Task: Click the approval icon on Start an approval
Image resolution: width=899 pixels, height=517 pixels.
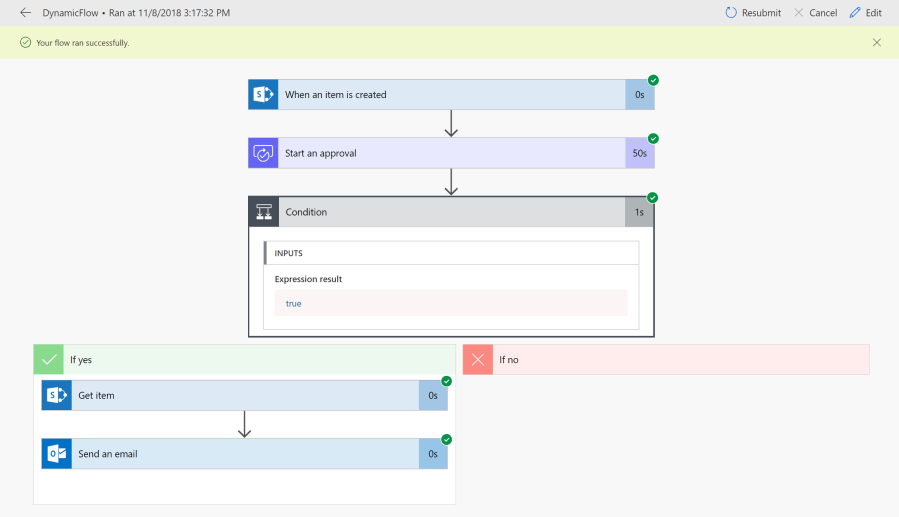Action: point(263,153)
